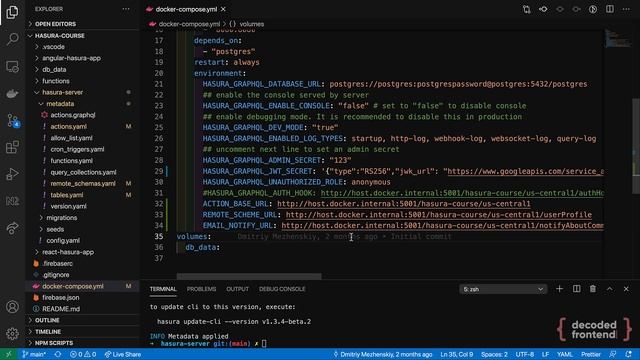Open Run and Debug view
Viewport: 640px width, 360px height.
12,174
